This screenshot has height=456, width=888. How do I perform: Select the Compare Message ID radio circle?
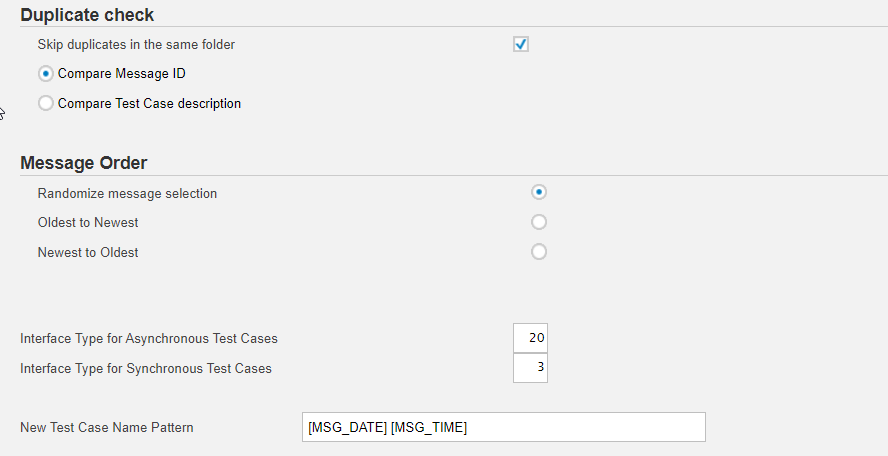click(x=46, y=73)
